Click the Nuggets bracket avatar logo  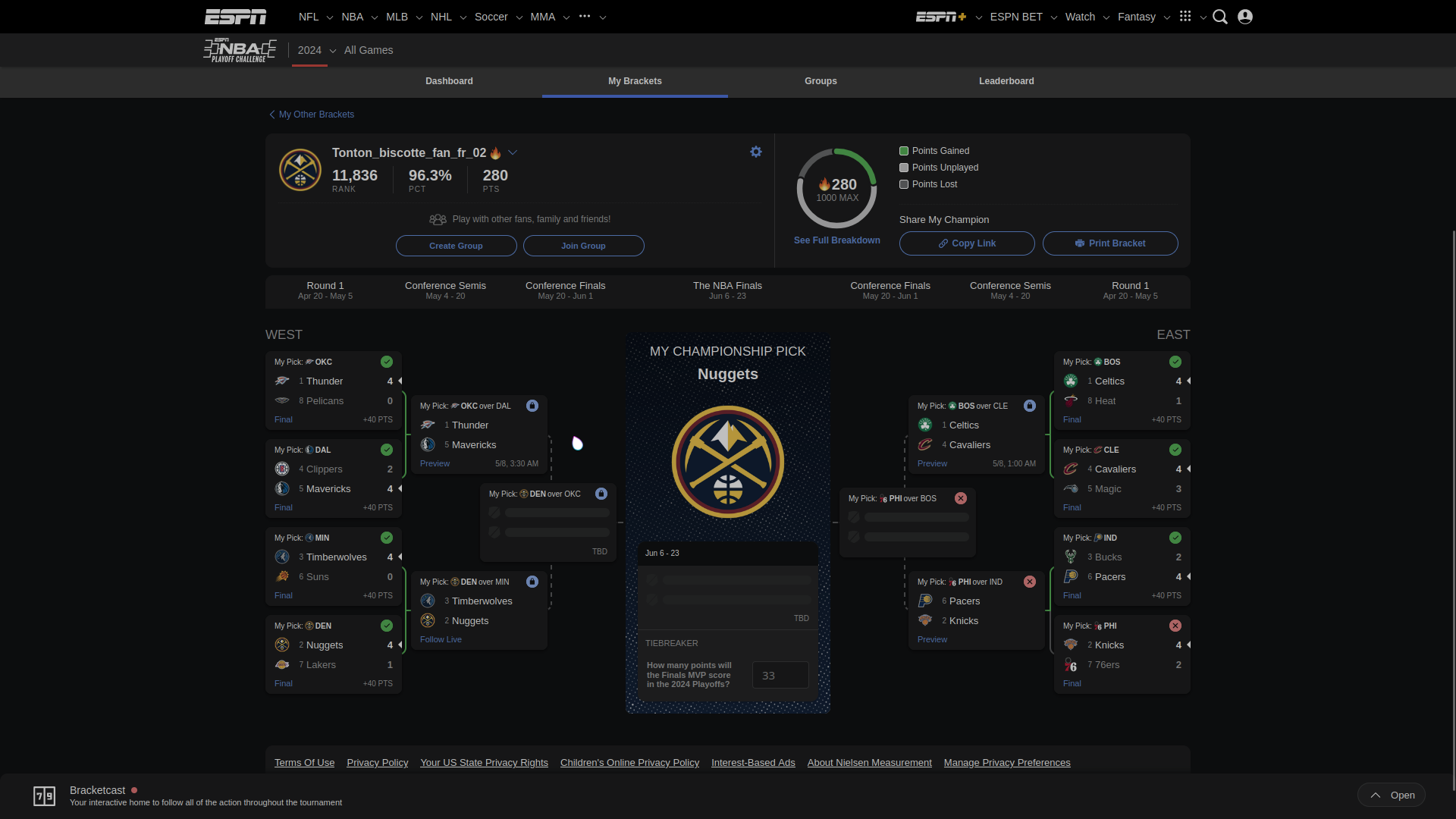[300, 170]
